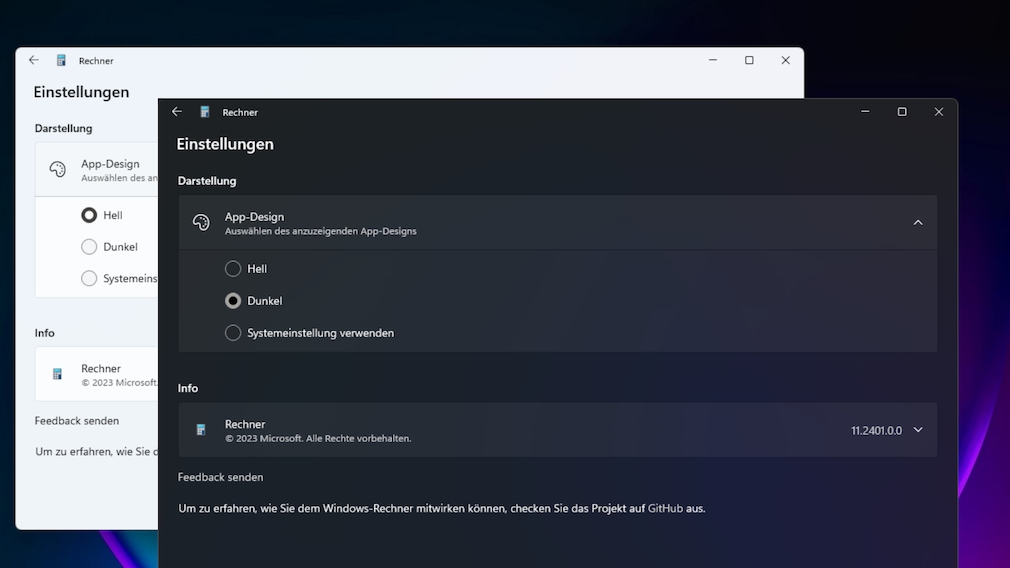
Task: Collapse the App-Design section in dark window
Action: [x=918, y=223]
